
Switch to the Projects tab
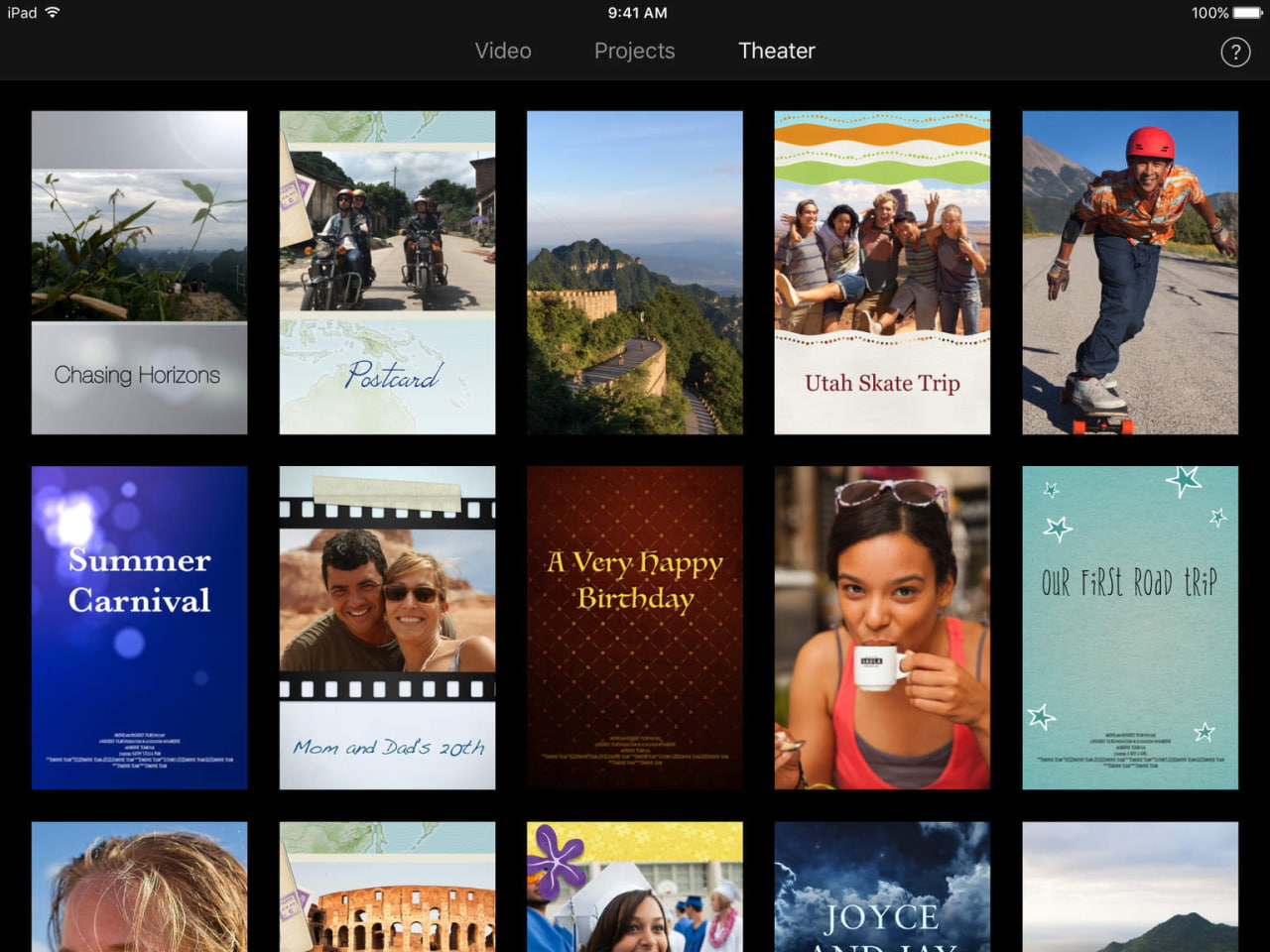(635, 51)
